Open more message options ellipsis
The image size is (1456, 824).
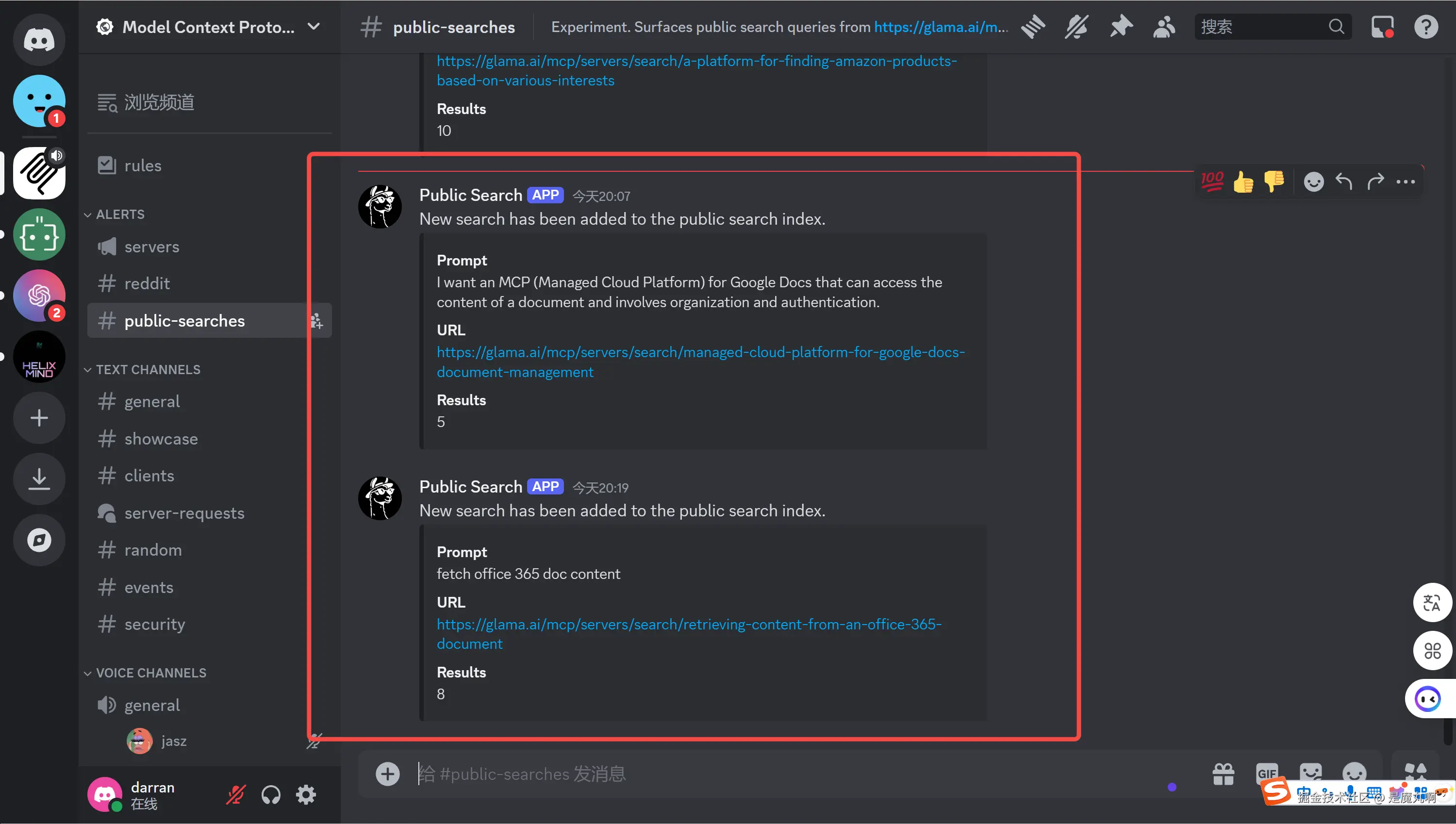[1406, 181]
